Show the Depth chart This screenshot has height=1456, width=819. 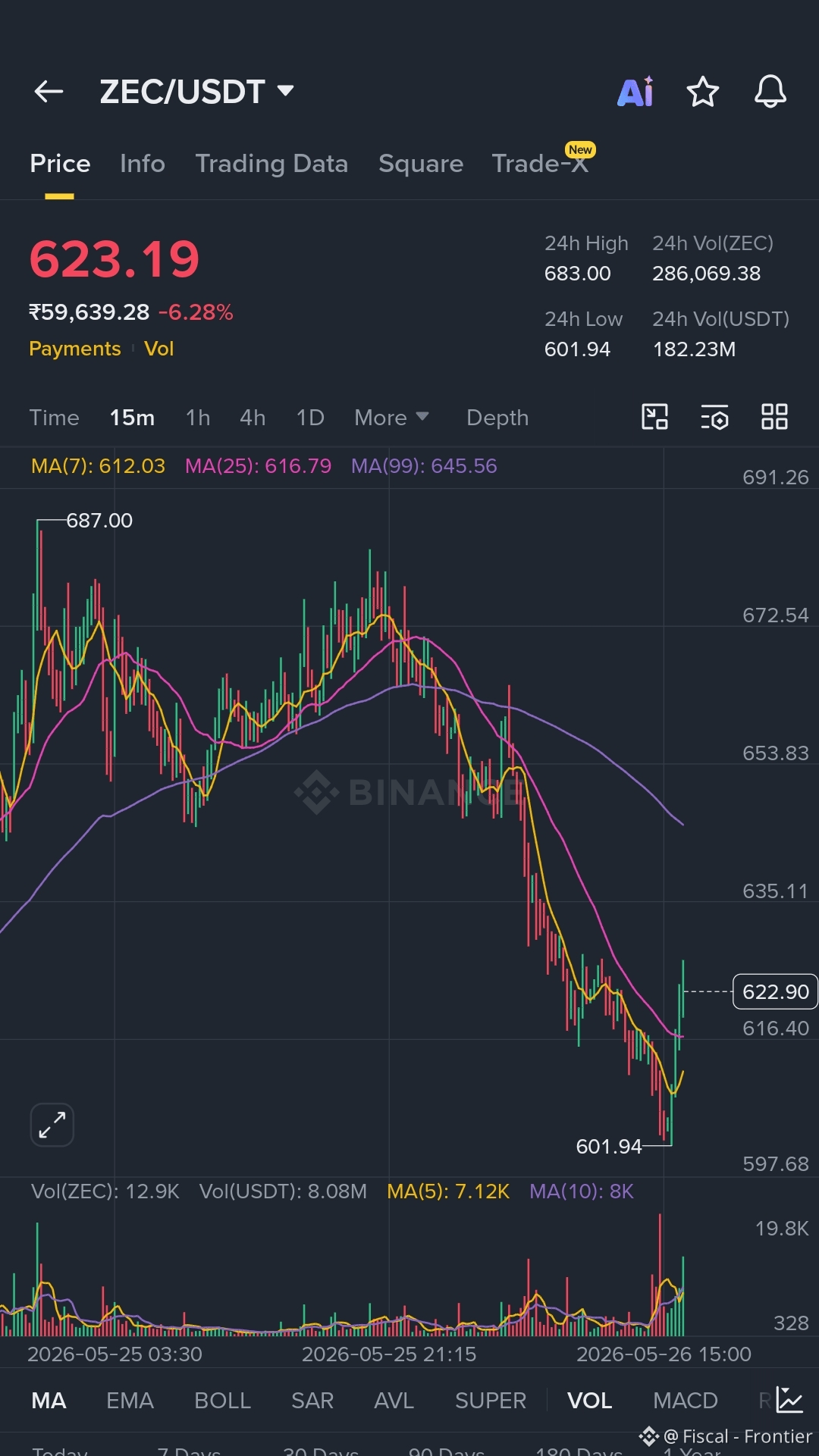tap(497, 418)
